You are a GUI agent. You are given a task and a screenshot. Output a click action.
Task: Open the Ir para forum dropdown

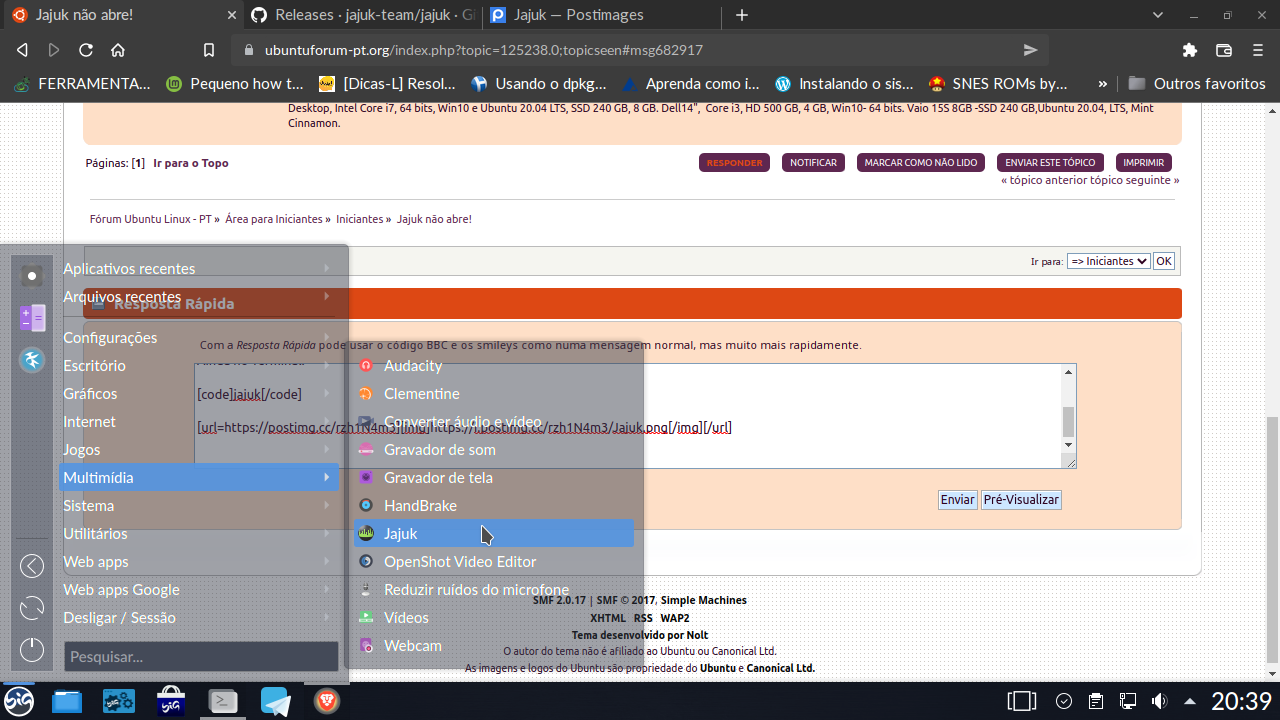[1108, 261]
